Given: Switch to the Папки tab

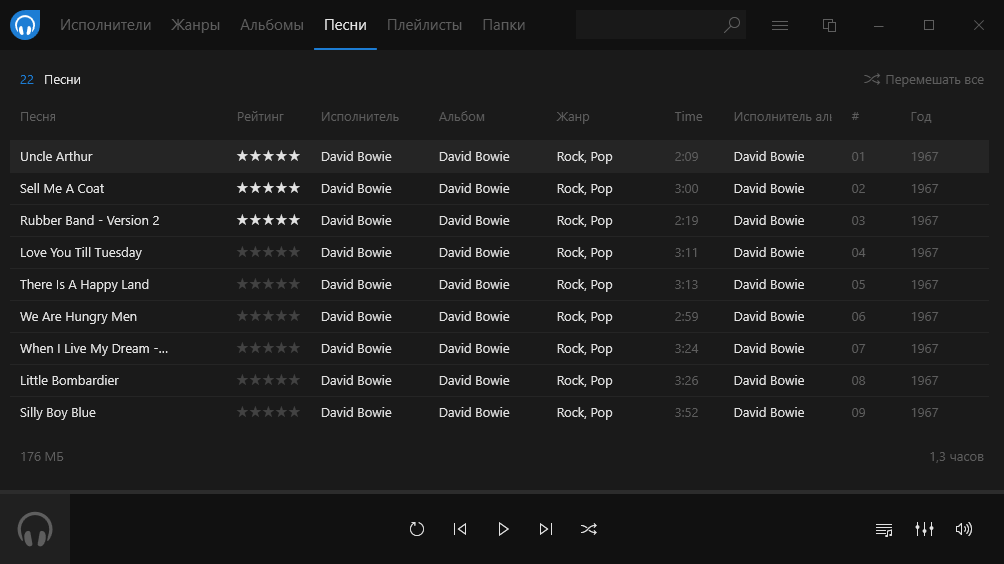Looking at the screenshot, I should (503, 25).
